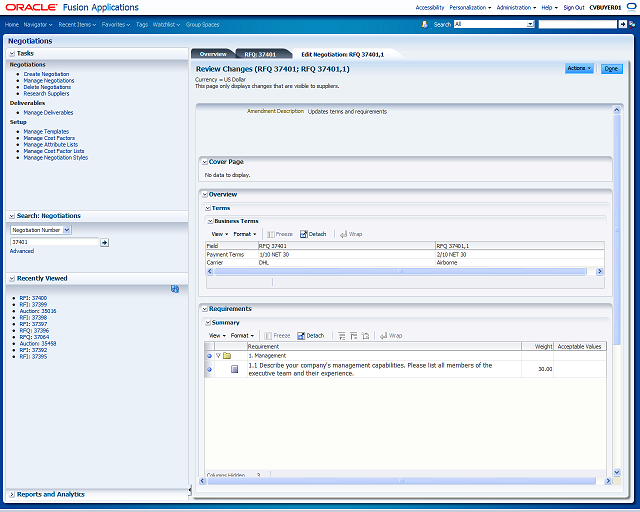Screen dimensions: 640x512
Task: Click Wrap in Business Terms toolbar
Action: (351, 234)
